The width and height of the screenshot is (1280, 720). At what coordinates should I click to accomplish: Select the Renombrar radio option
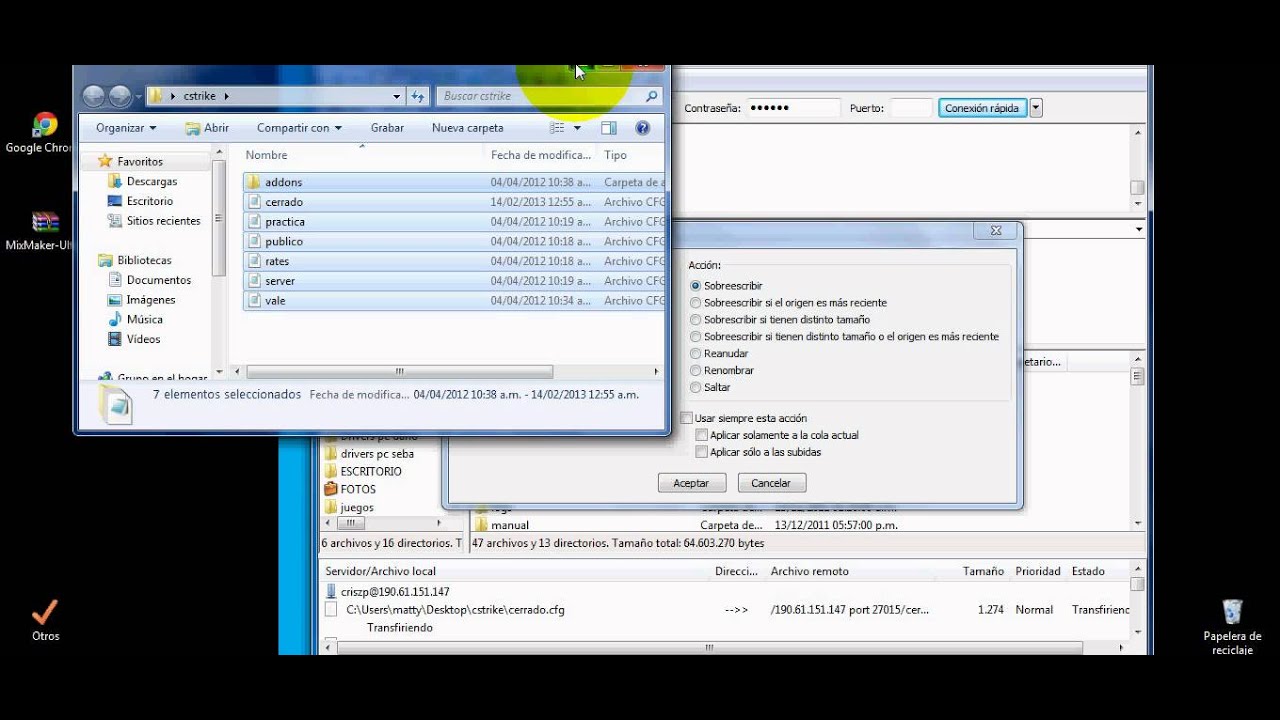pos(696,371)
